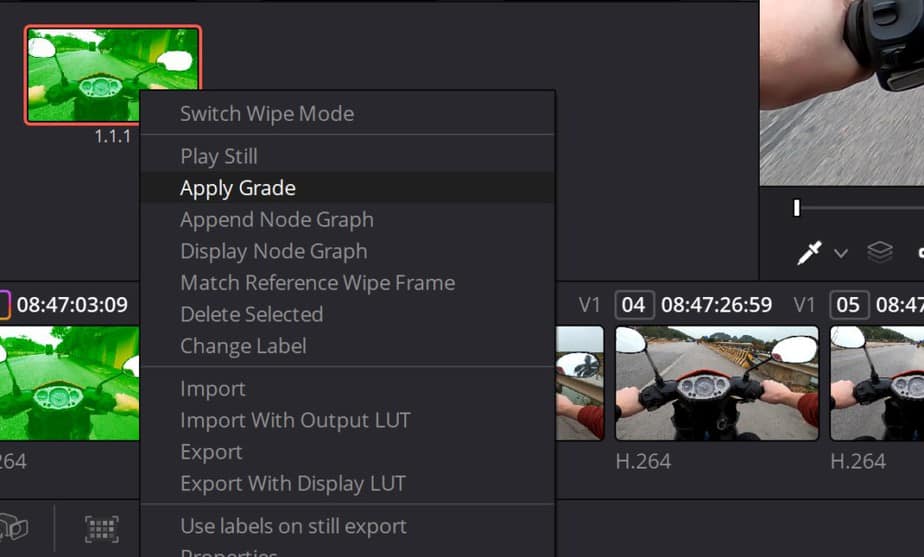Click Match Reference Wipe Frame

point(348,283)
